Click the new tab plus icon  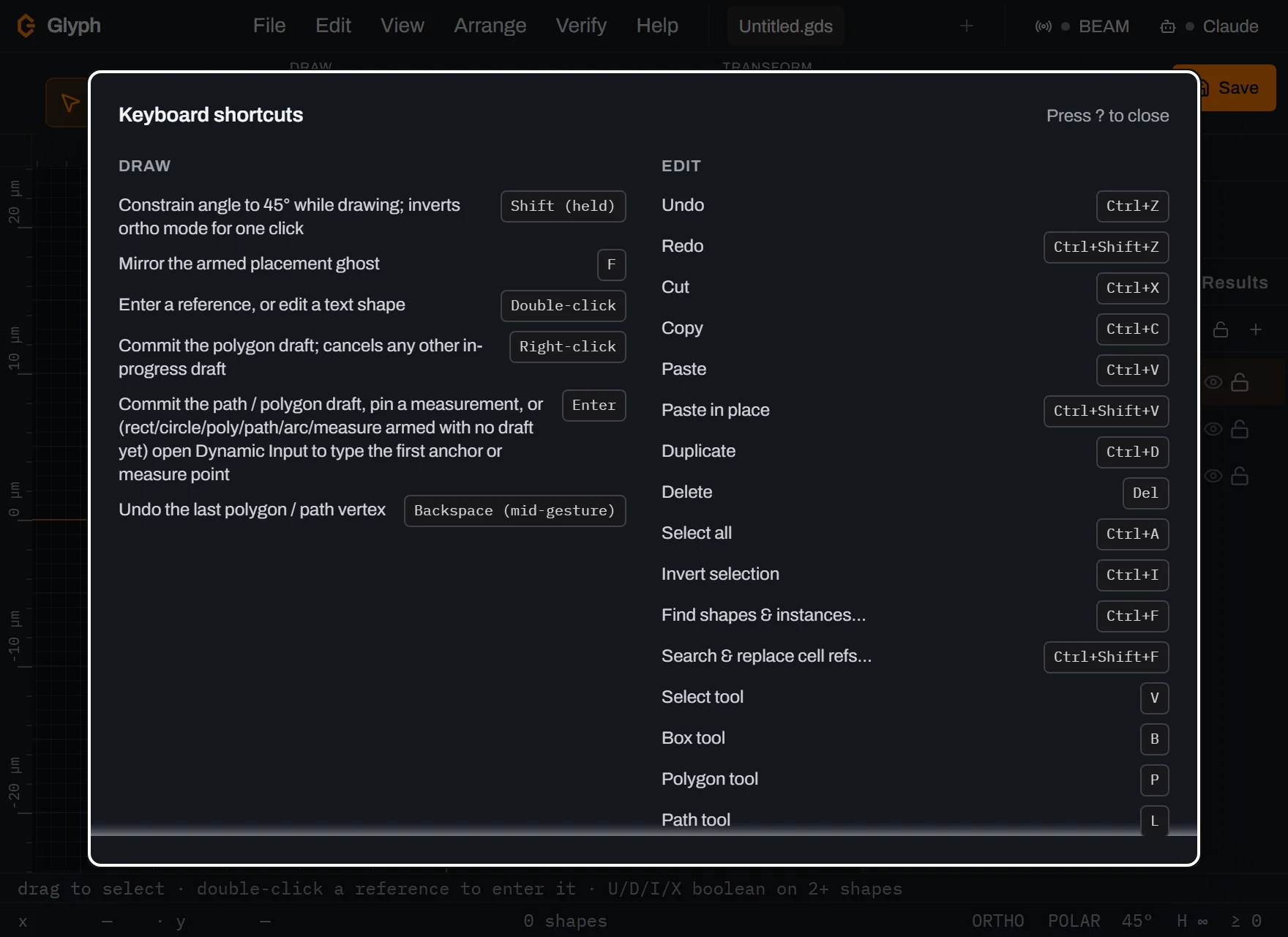[966, 26]
